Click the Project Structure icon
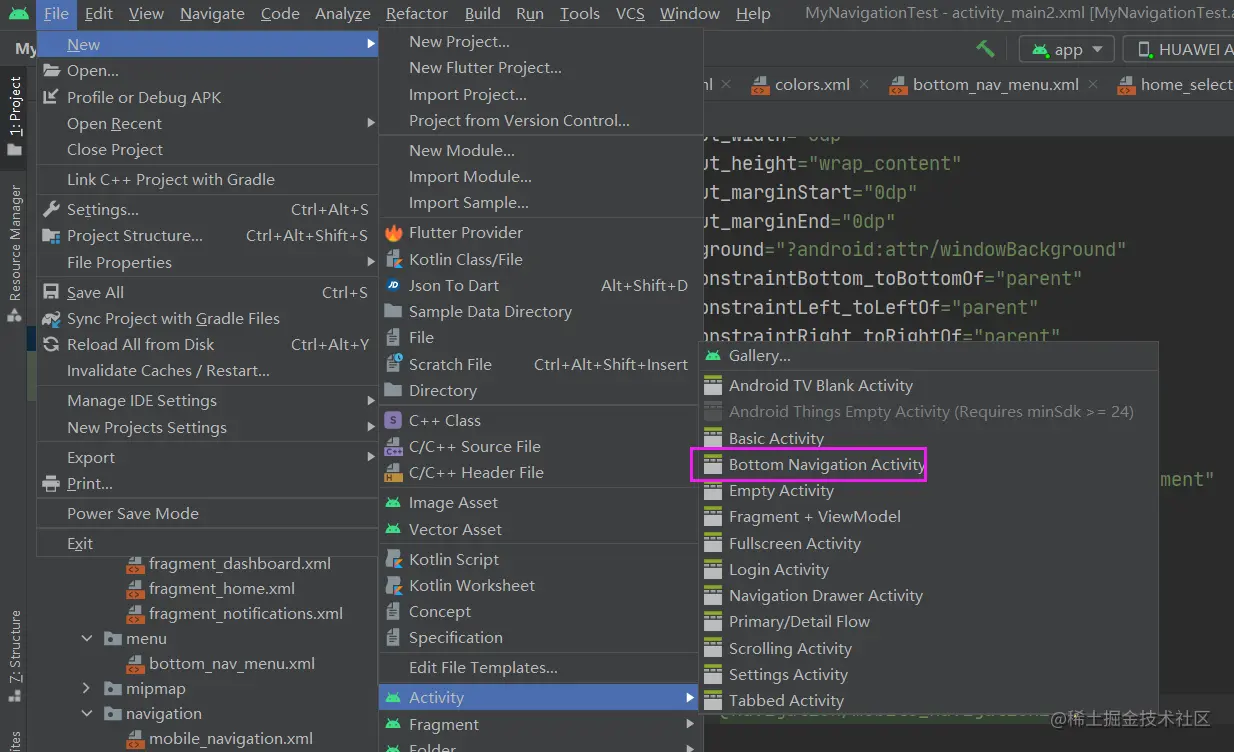The width and height of the screenshot is (1234, 752). click(51, 235)
